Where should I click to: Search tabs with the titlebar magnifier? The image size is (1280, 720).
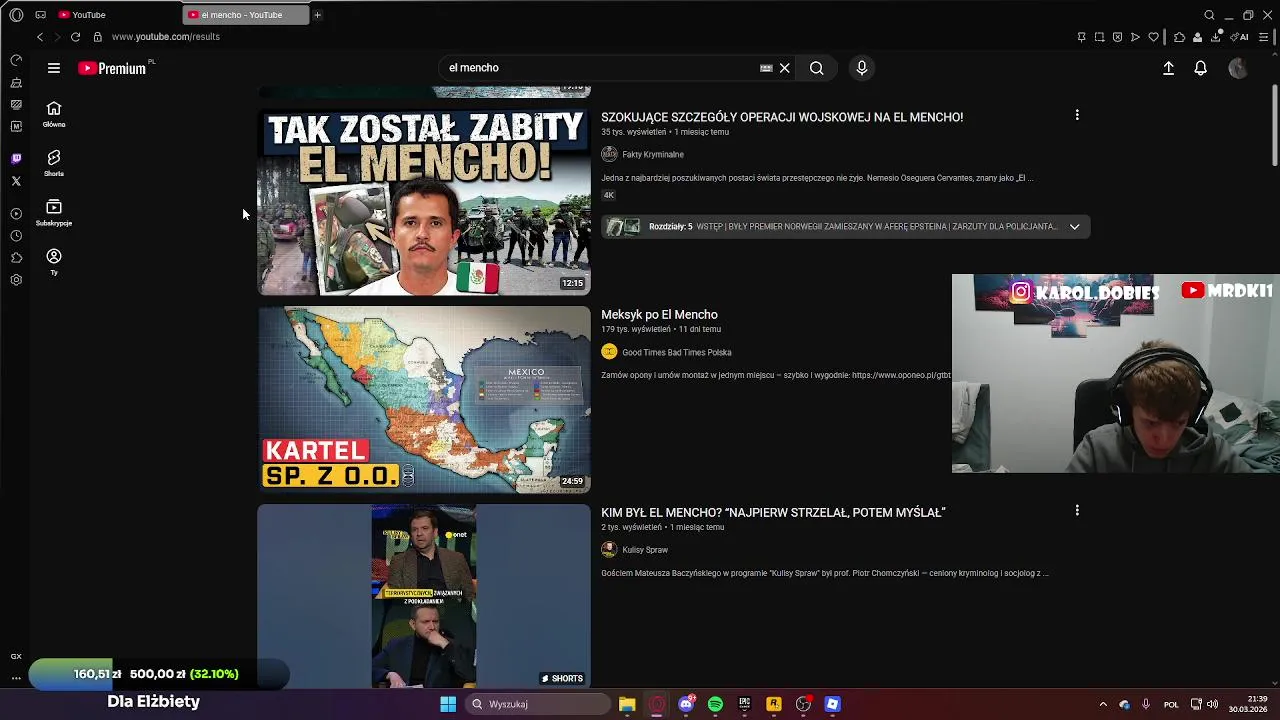[1209, 15]
